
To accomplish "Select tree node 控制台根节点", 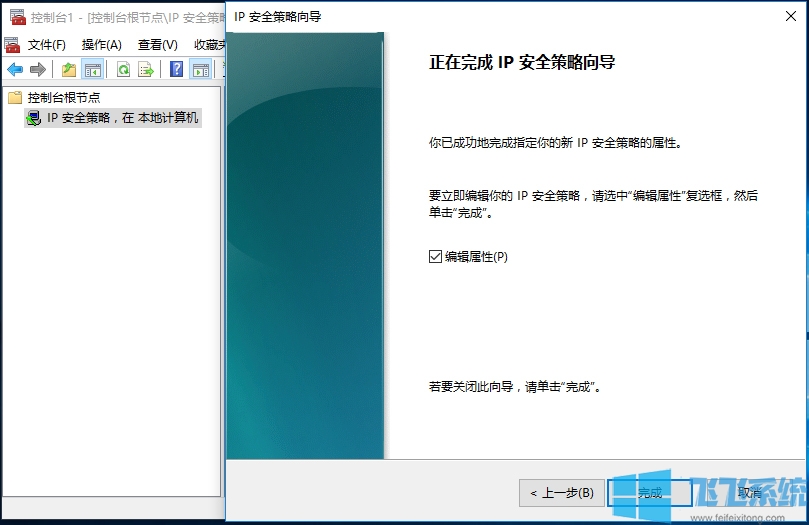I will click(63, 97).
